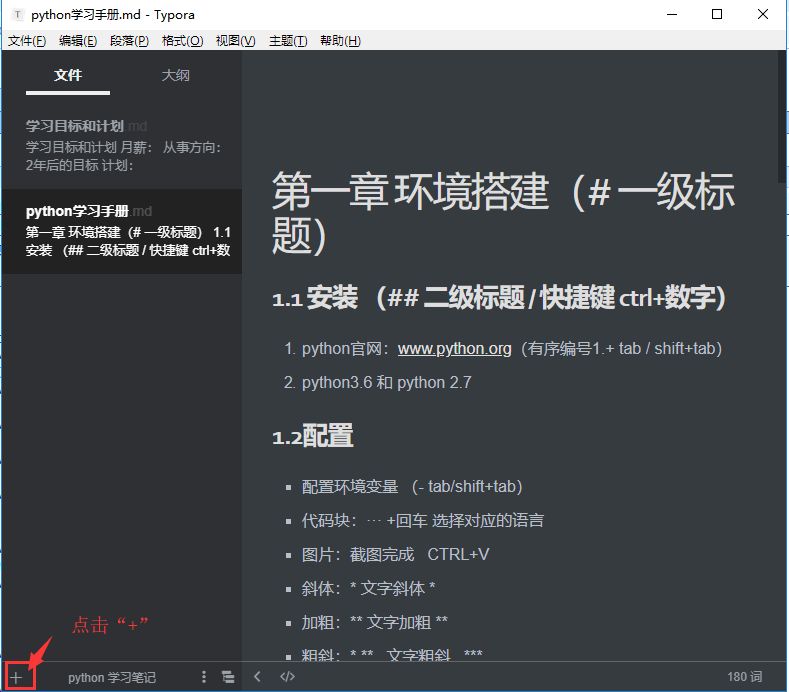Click bullet 图片: 截图完成 CTRL+V
The height and width of the screenshot is (692, 789).
tap(395, 555)
